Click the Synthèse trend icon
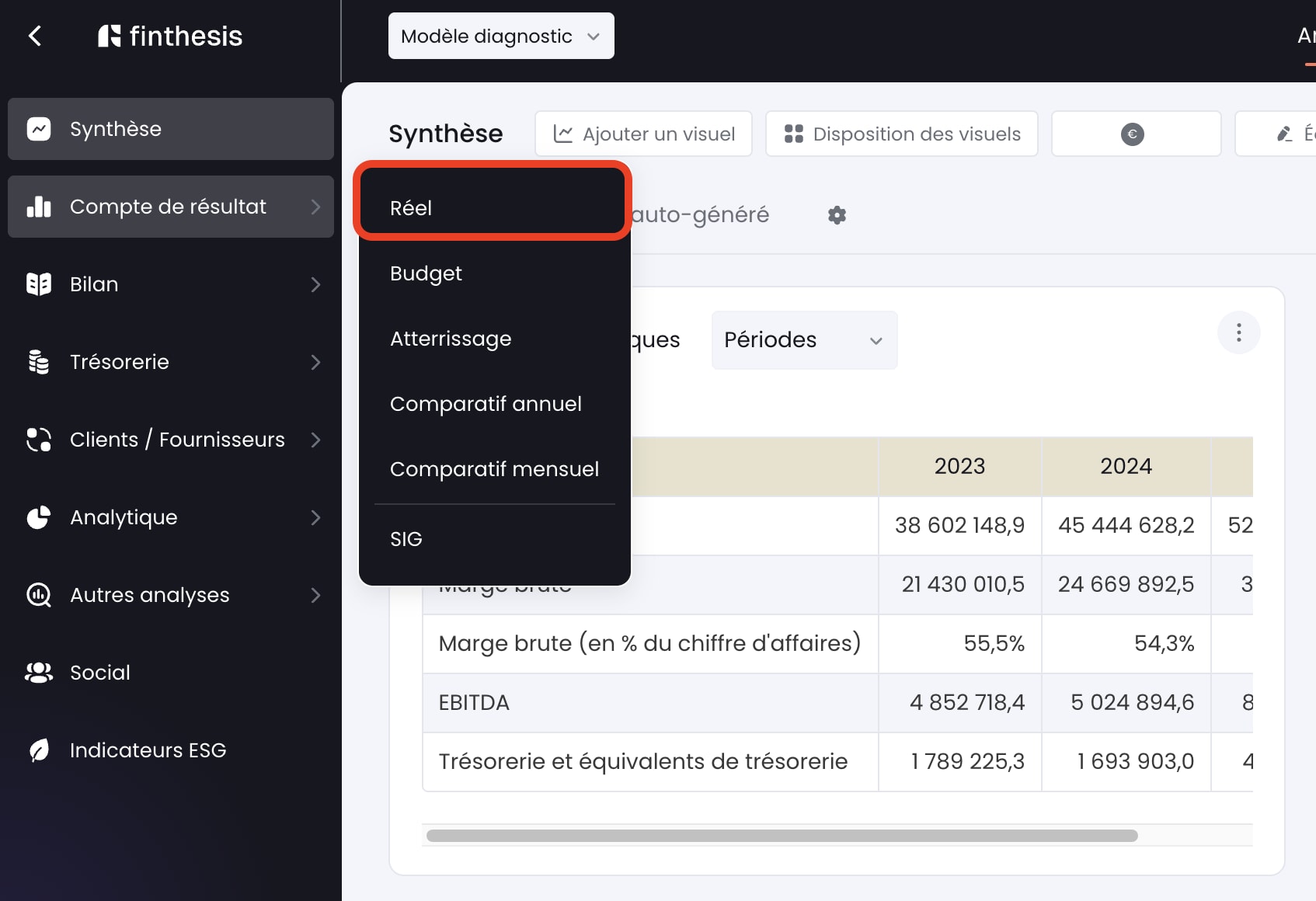The width and height of the screenshot is (1316, 901). (39, 129)
